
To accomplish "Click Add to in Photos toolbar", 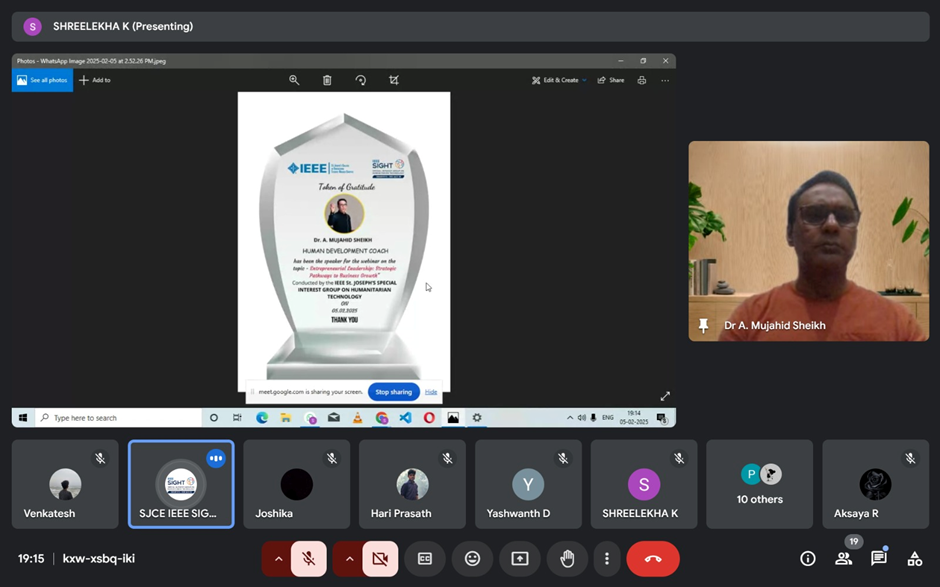I will (x=95, y=80).
